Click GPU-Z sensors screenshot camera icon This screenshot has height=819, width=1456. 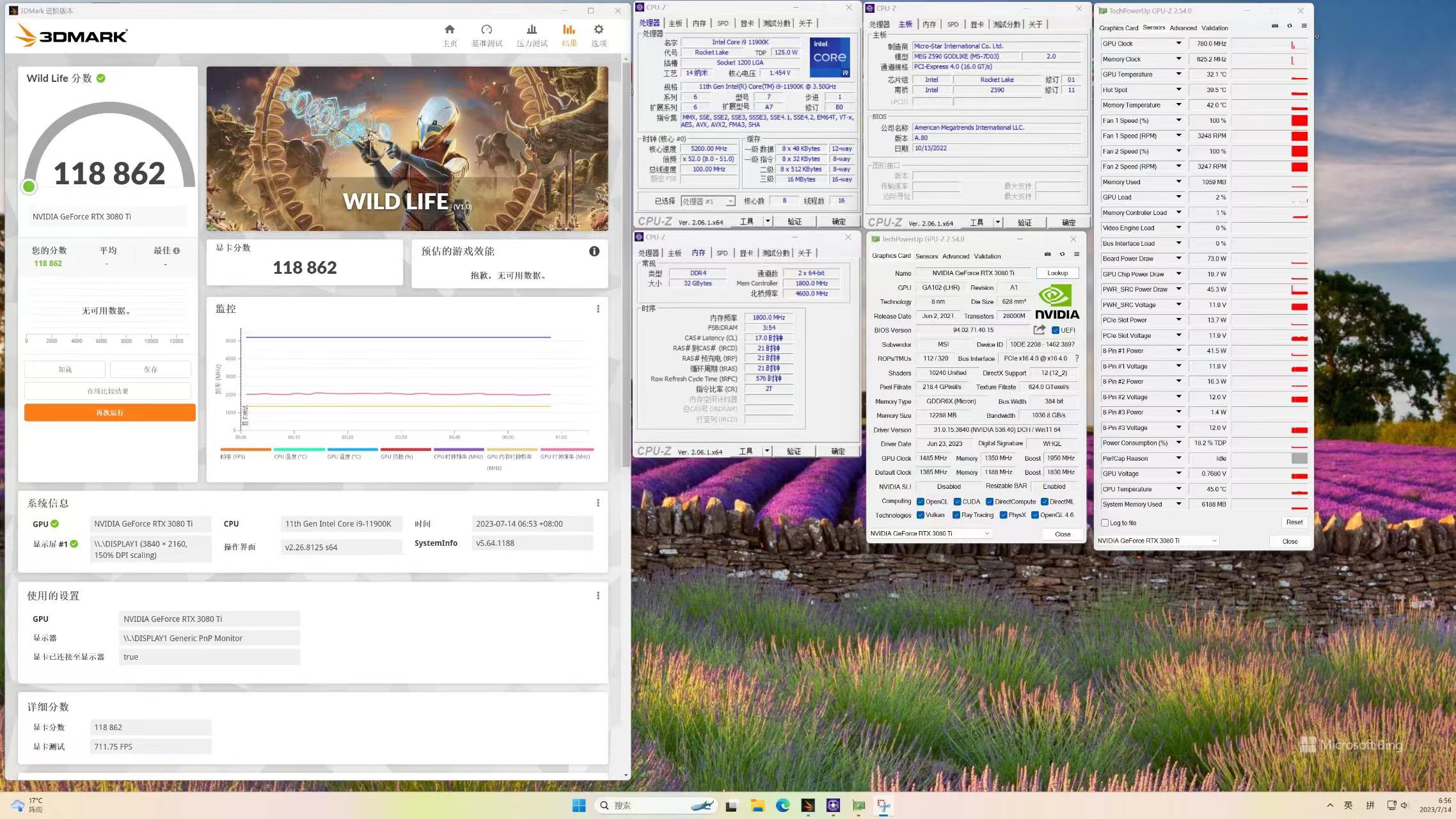point(1275,26)
